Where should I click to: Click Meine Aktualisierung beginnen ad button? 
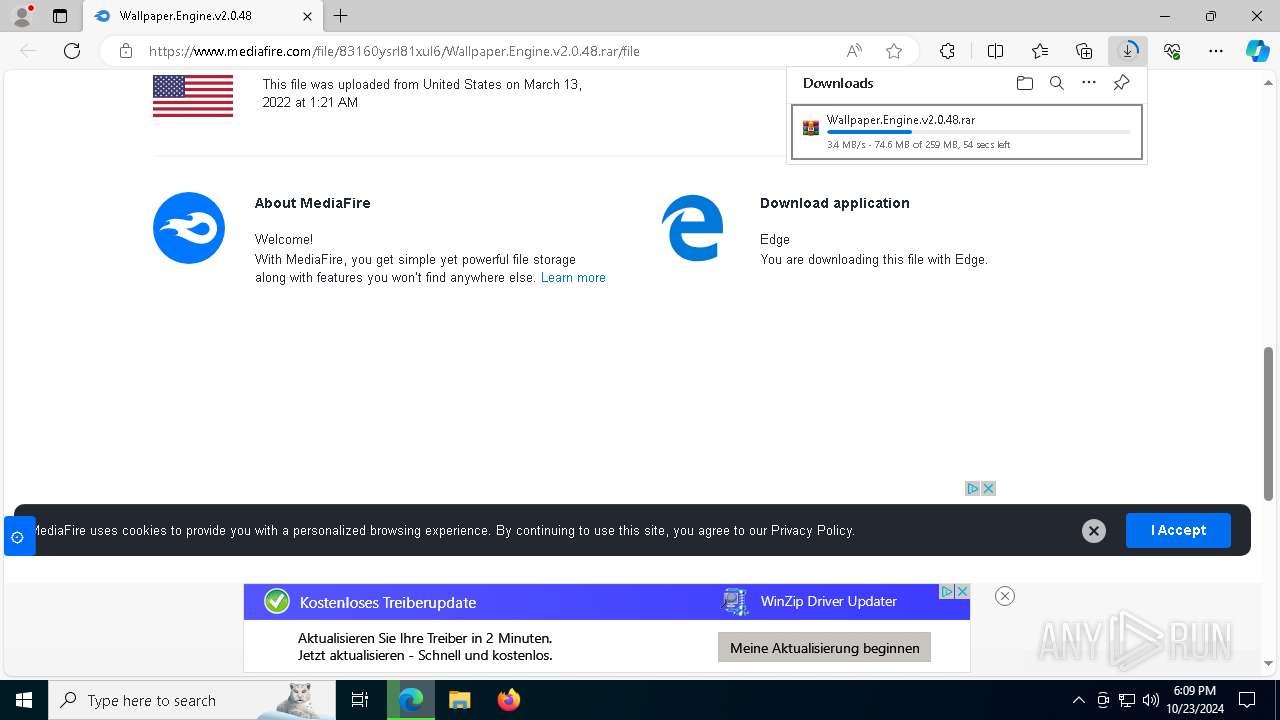[825, 648]
